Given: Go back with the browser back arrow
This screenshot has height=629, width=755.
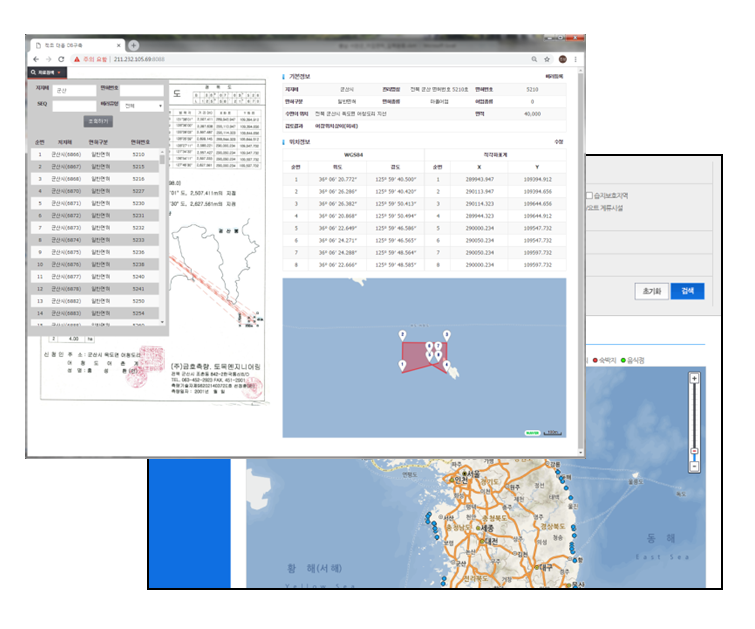Looking at the screenshot, I should pyautogui.click(x=36, y=59).
